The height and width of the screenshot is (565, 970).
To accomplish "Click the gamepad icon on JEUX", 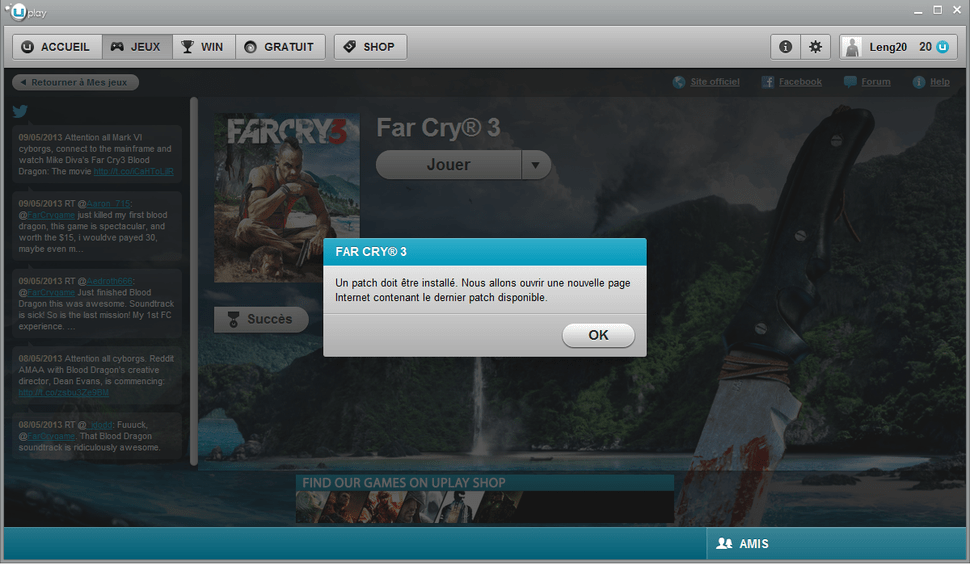I will [x=117, y=47].
